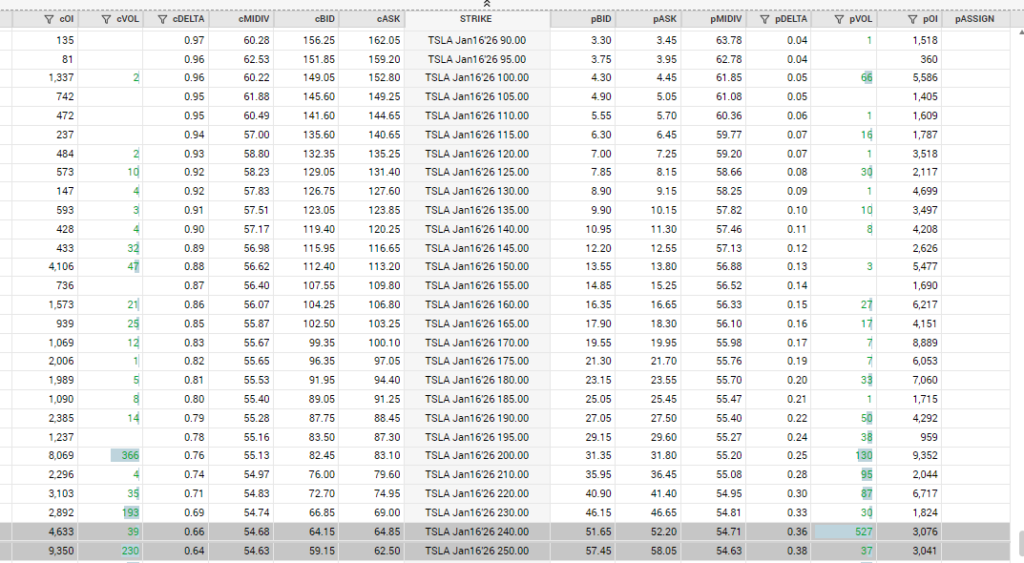Viewport: 1024px width, 563px height.
Task: Sort by the cMIDIV column header
Action: [x=254, y=20]
